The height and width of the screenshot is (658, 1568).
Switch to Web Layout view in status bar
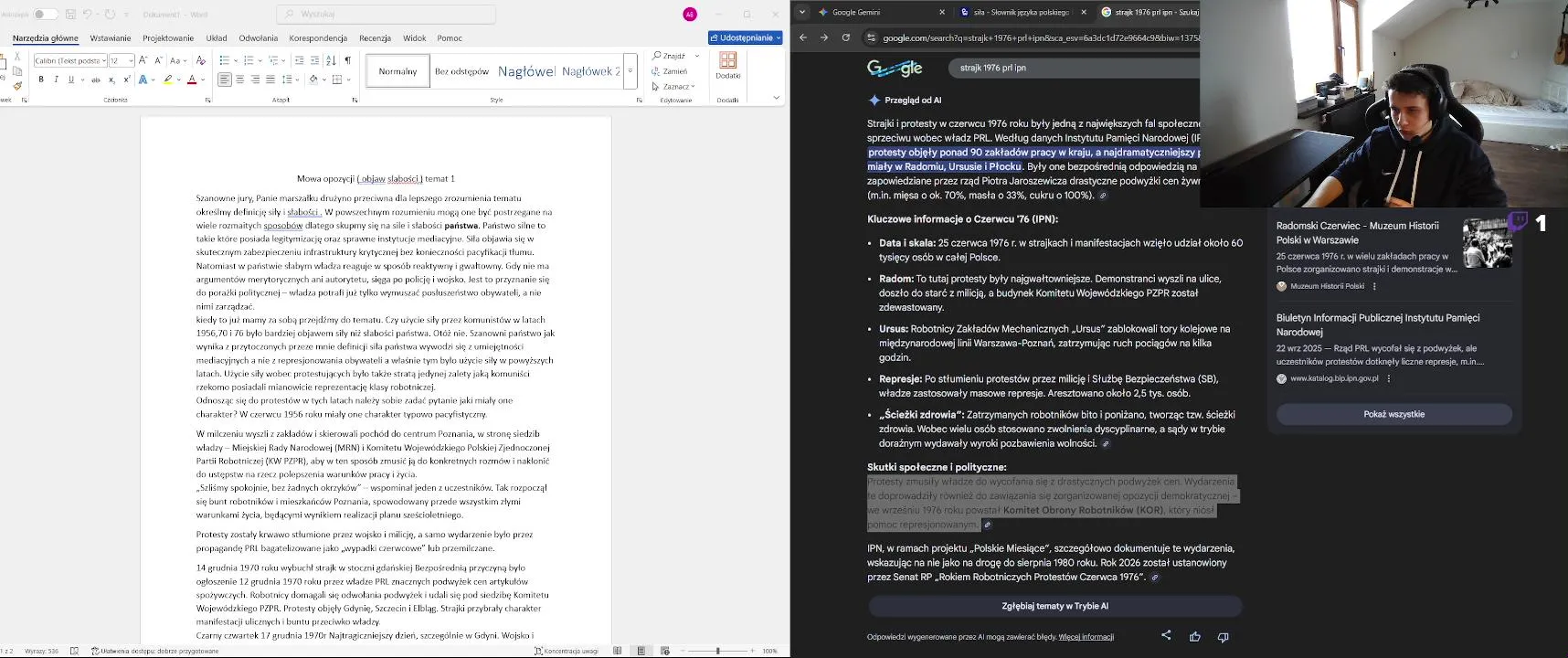point(665,651)
